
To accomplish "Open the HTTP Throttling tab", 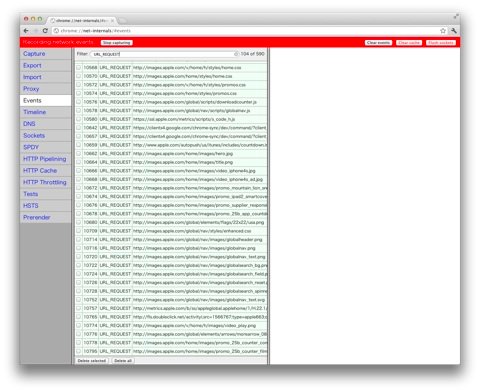I will [45, 182].
